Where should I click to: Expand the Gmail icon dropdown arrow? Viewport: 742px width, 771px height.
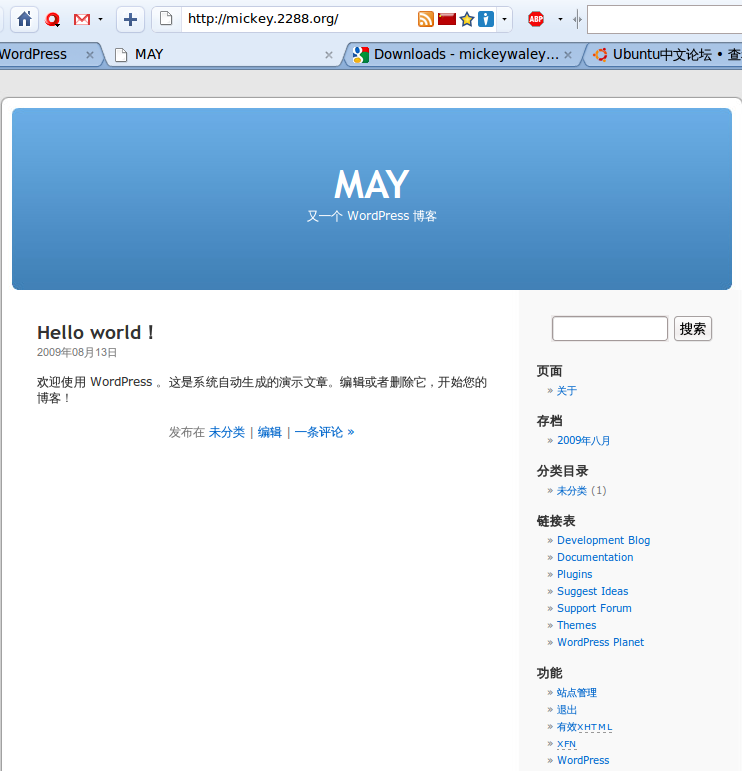coord(100,20)
